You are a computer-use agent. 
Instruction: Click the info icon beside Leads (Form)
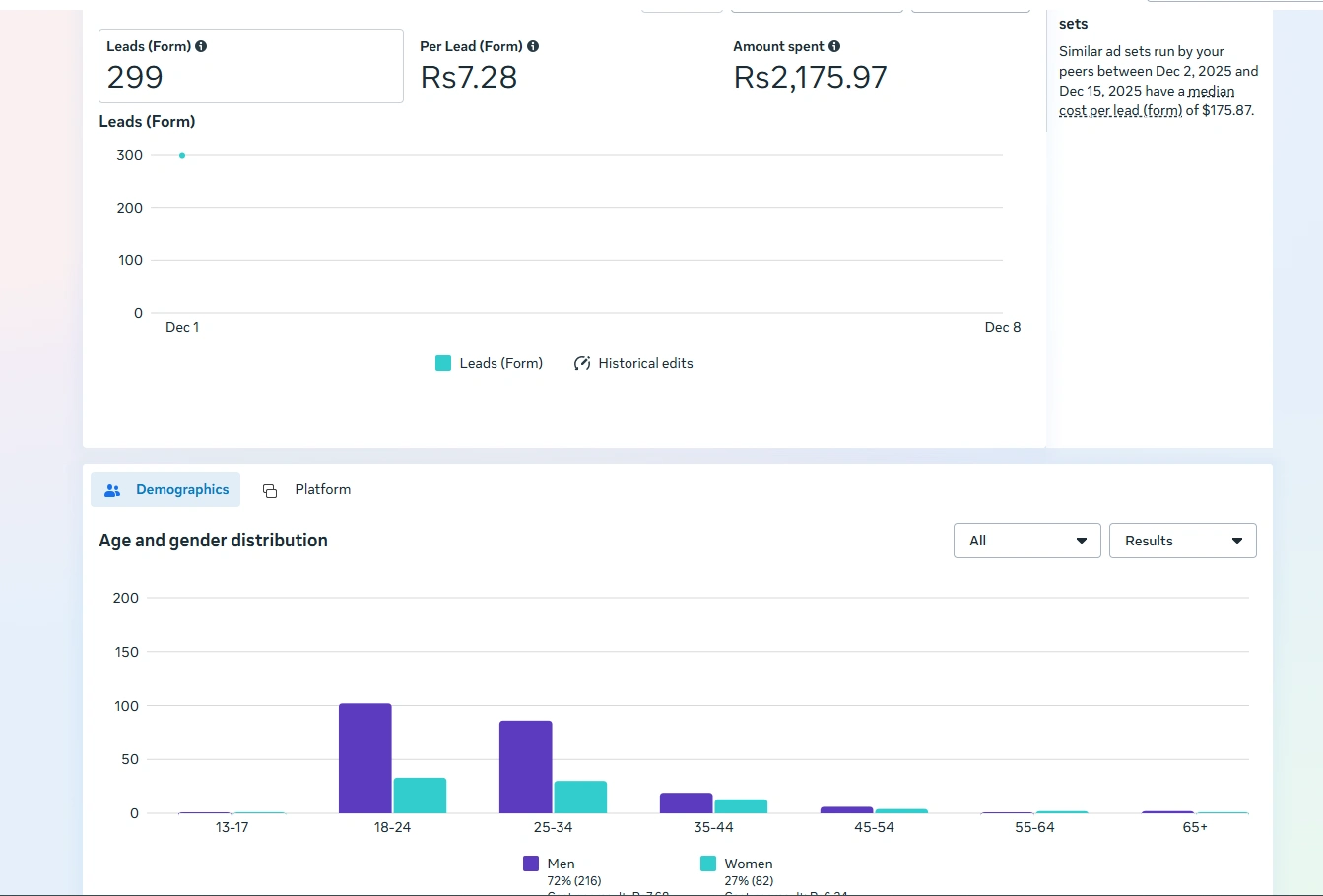[201, 46]
